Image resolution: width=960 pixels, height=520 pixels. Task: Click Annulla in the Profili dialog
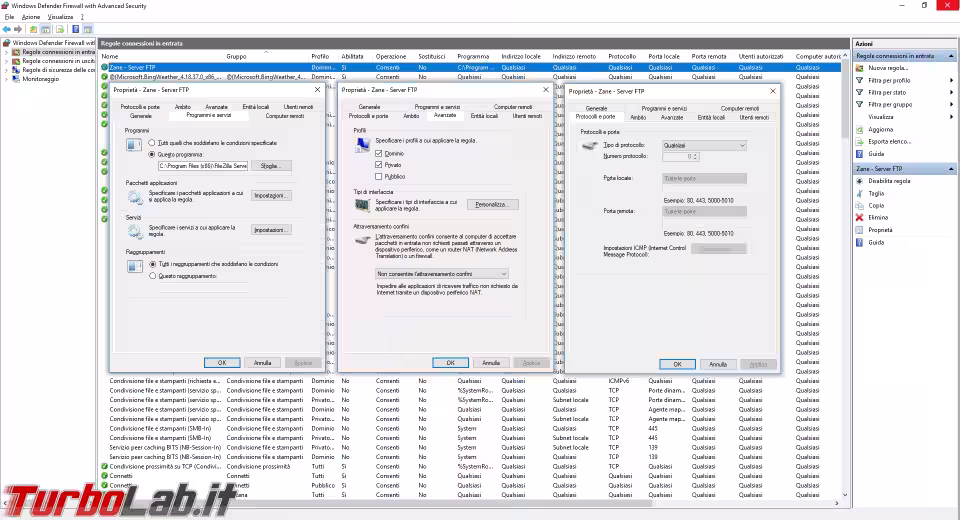click(491, 363)
